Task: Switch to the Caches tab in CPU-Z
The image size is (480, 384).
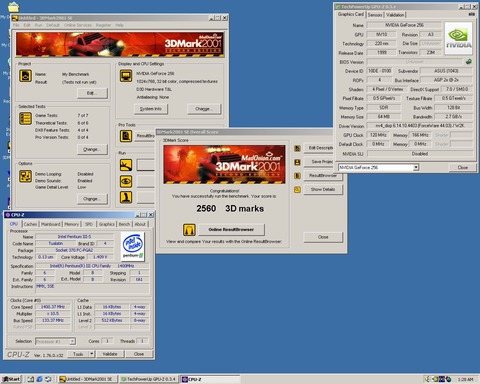Action: (x=30, y=224)
